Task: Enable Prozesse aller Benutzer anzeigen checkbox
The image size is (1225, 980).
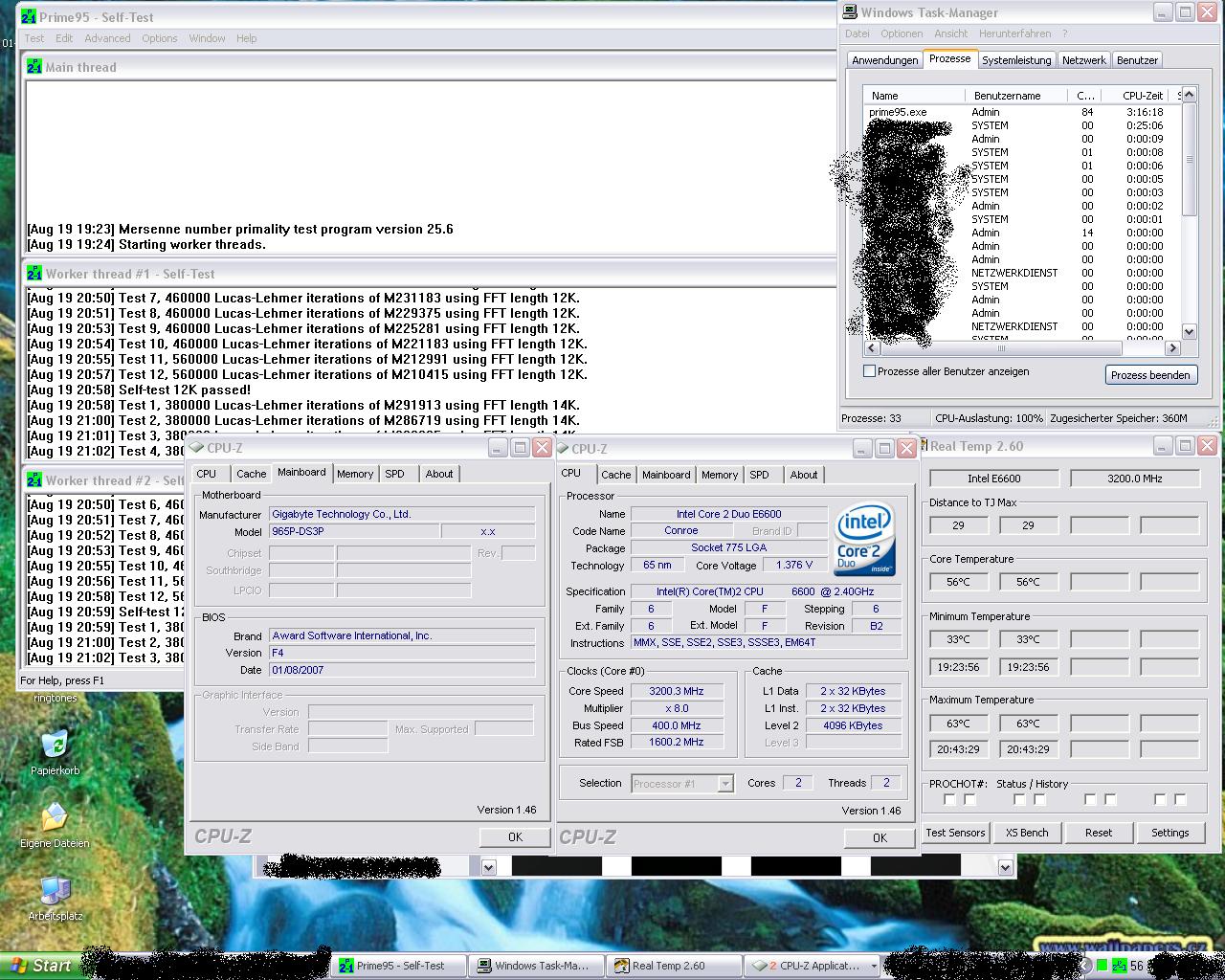Action: pyautogui.click(x=869, y=371)
